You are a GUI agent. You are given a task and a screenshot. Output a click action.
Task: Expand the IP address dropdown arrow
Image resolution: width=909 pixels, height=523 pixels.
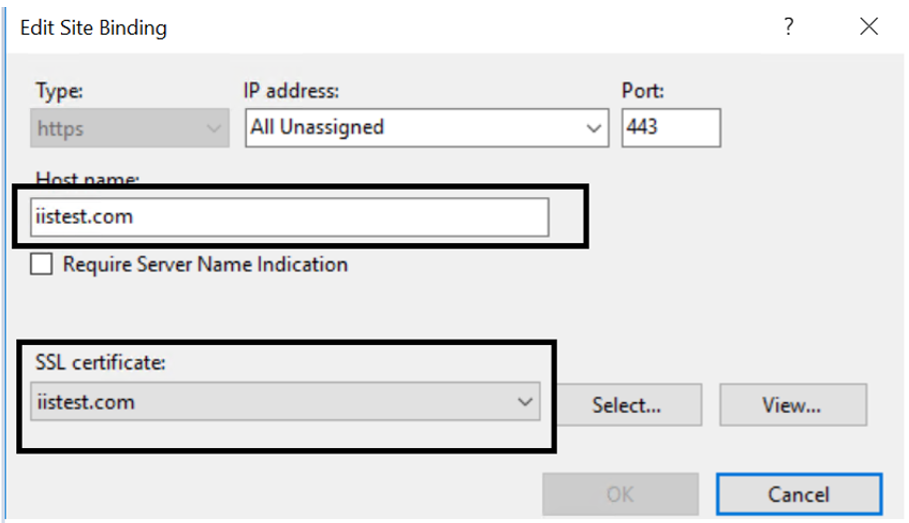(593, 128)
